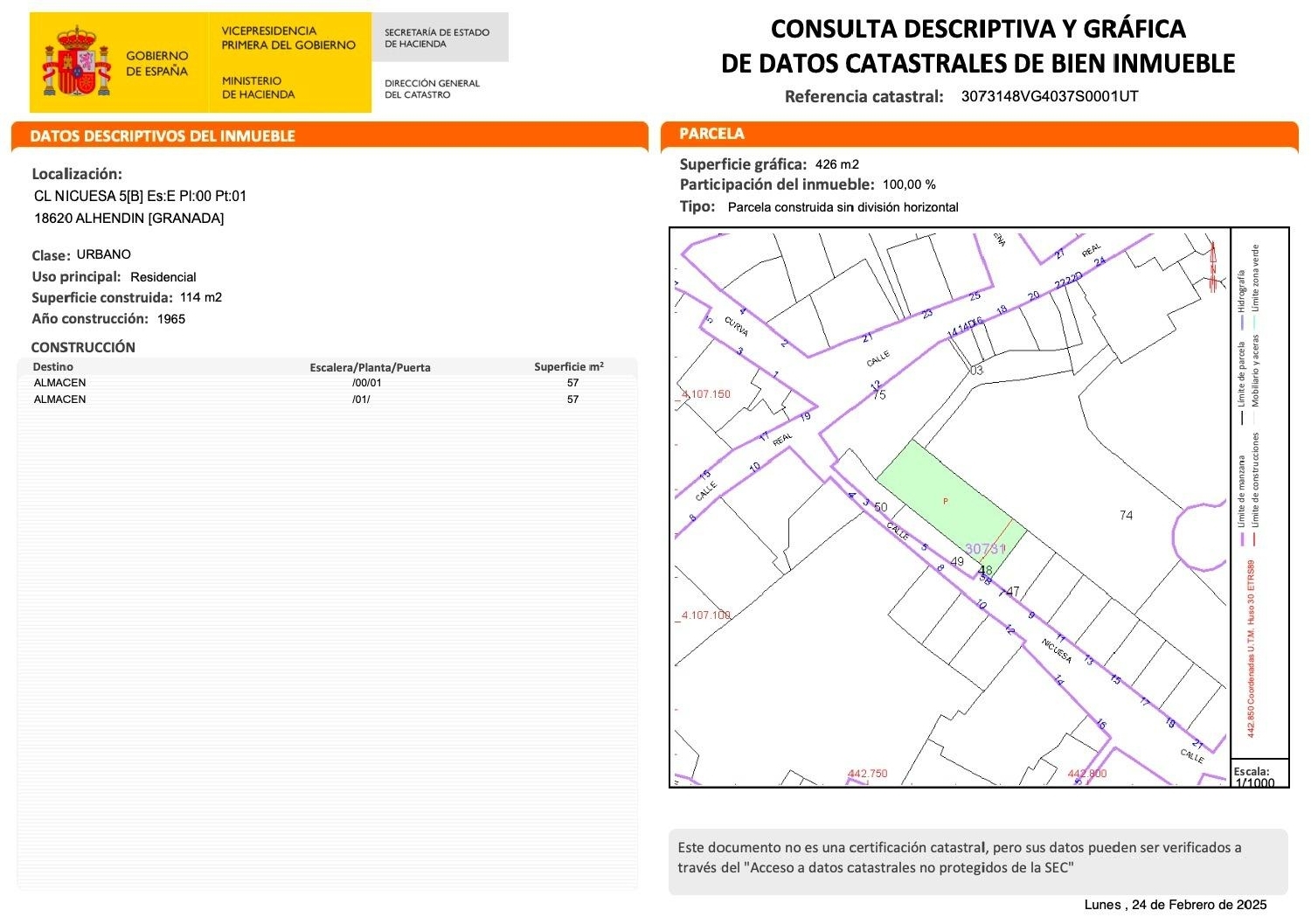Expand the PARCELA section header
The image size is (1311, 924).
tap(711, 133)
